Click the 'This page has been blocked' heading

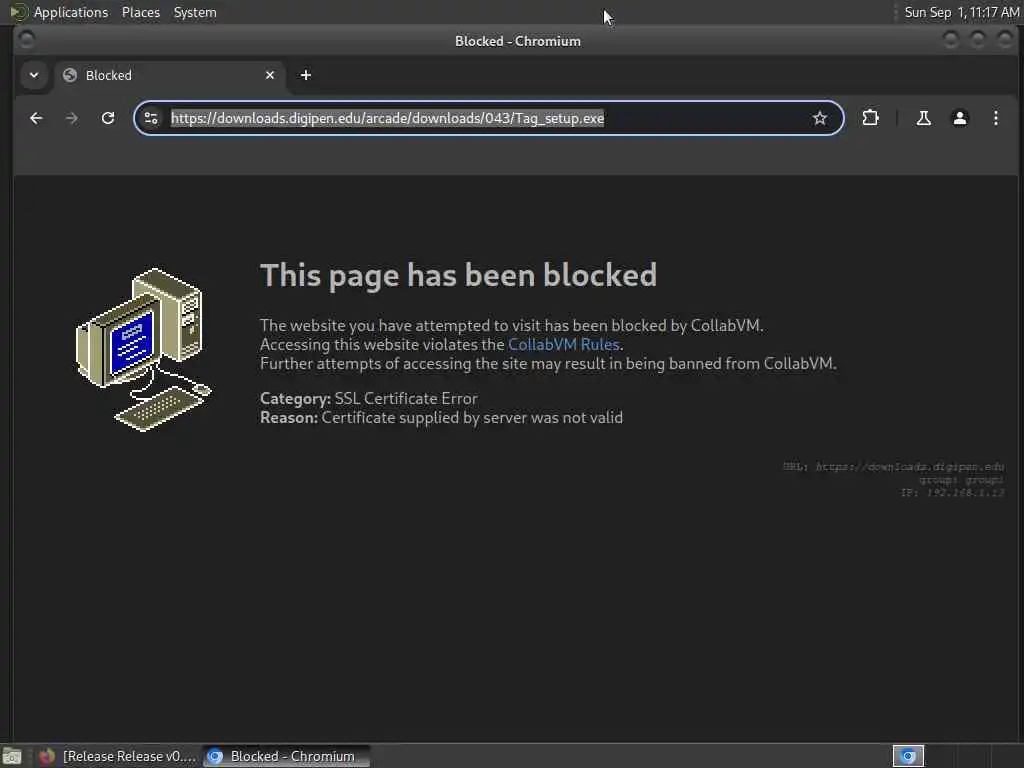click(458, 275)
